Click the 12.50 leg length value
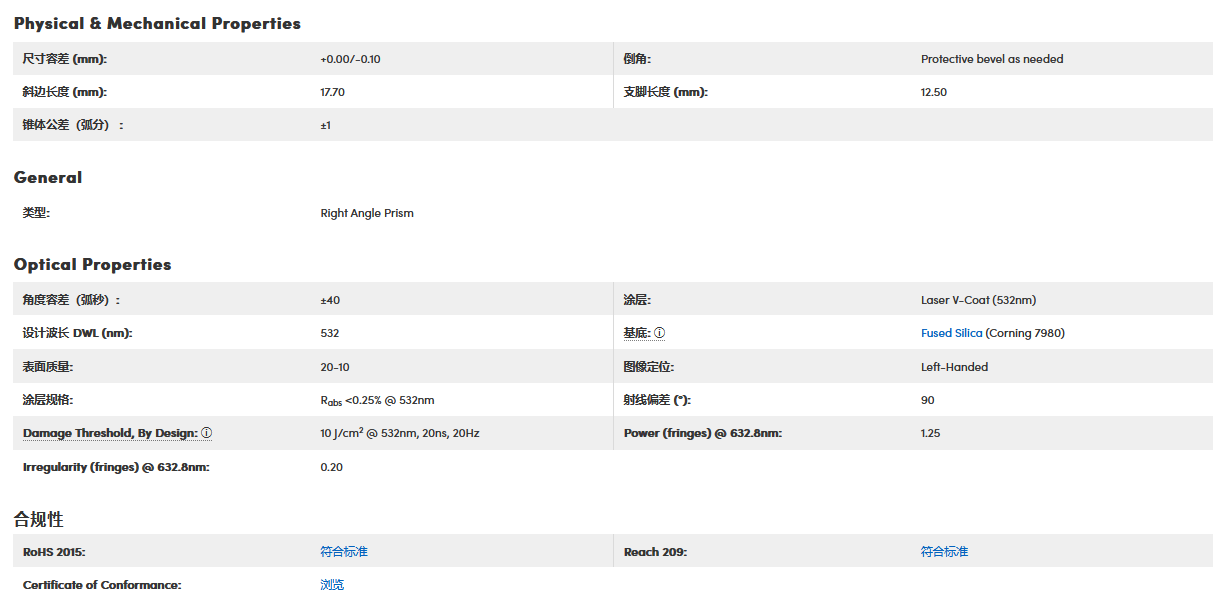Screen dimensions: 1218x609 click(x=934, y=92)
